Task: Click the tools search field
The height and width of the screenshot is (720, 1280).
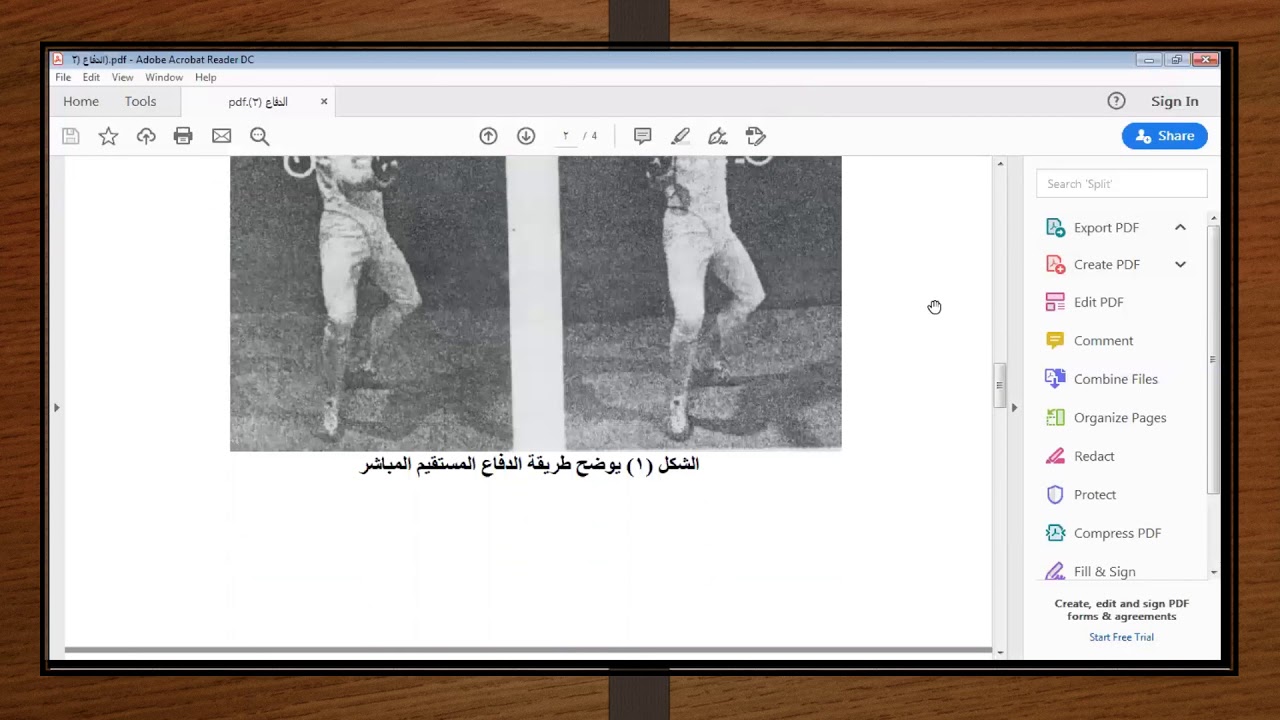Action: tap(1121, 184)
